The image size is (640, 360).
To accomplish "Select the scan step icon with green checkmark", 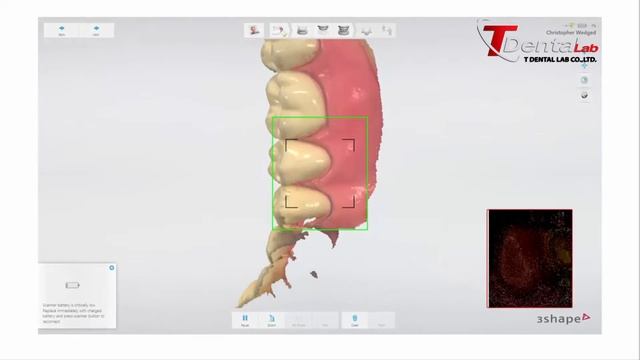I will pos(280,31).
